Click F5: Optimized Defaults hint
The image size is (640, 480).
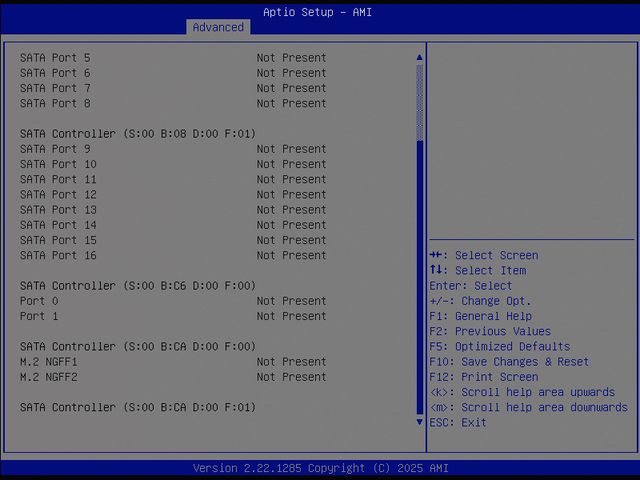500,347
